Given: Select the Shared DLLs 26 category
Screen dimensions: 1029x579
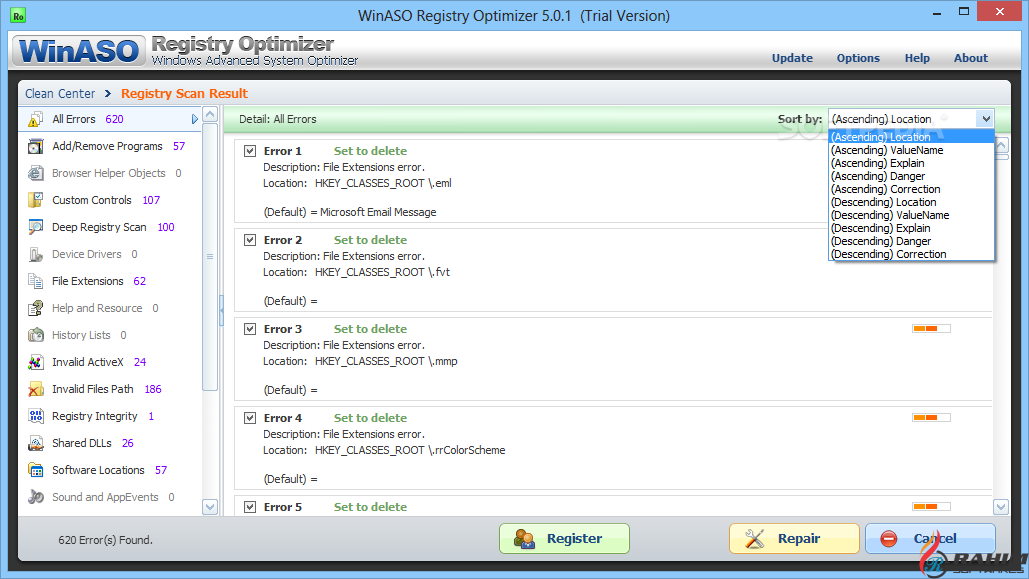Looking at the screenshot, I should (110, 443).
